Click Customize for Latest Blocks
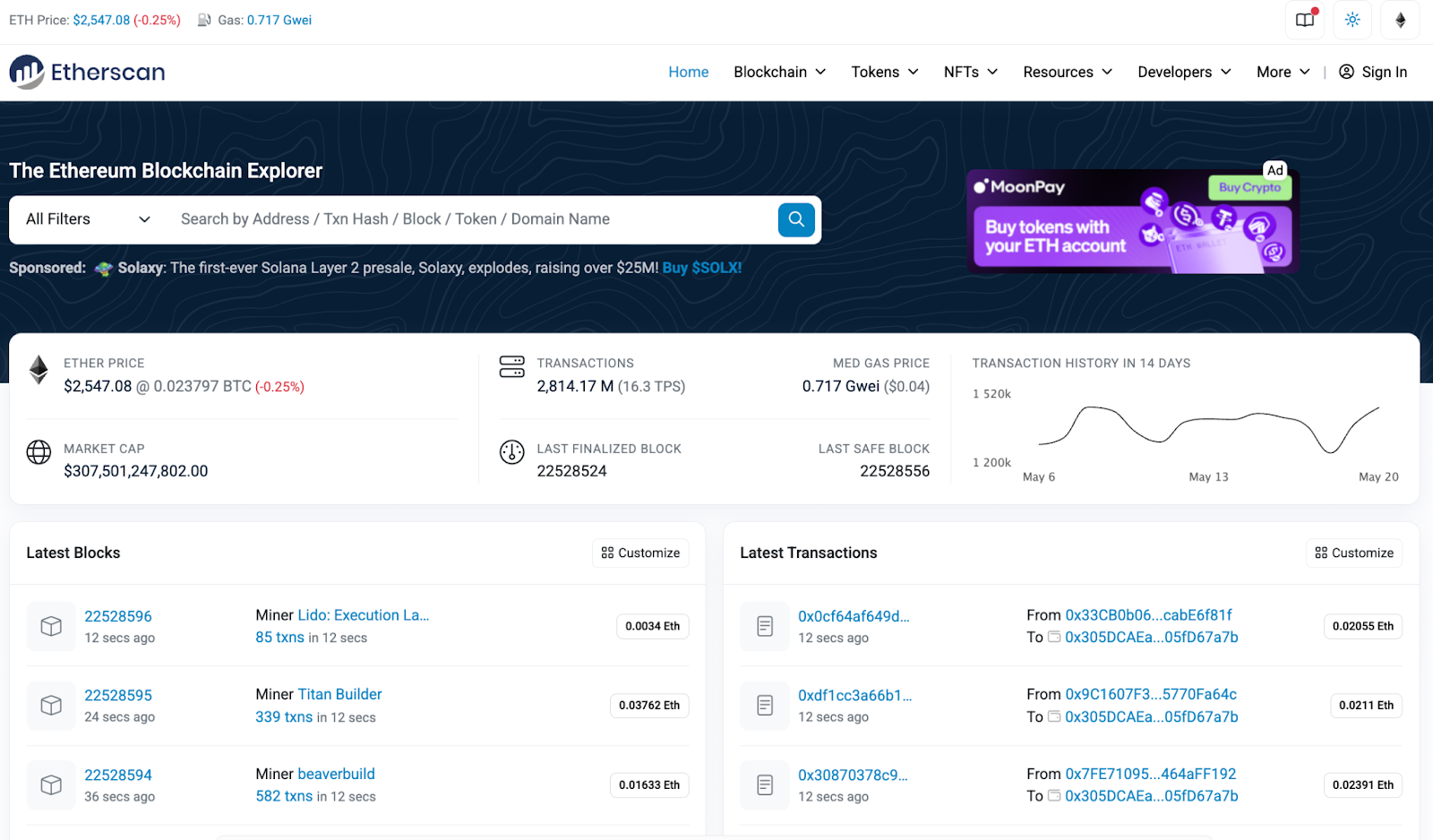The width and height of the screenshot is (1433, 840). (x=640, y=553)
